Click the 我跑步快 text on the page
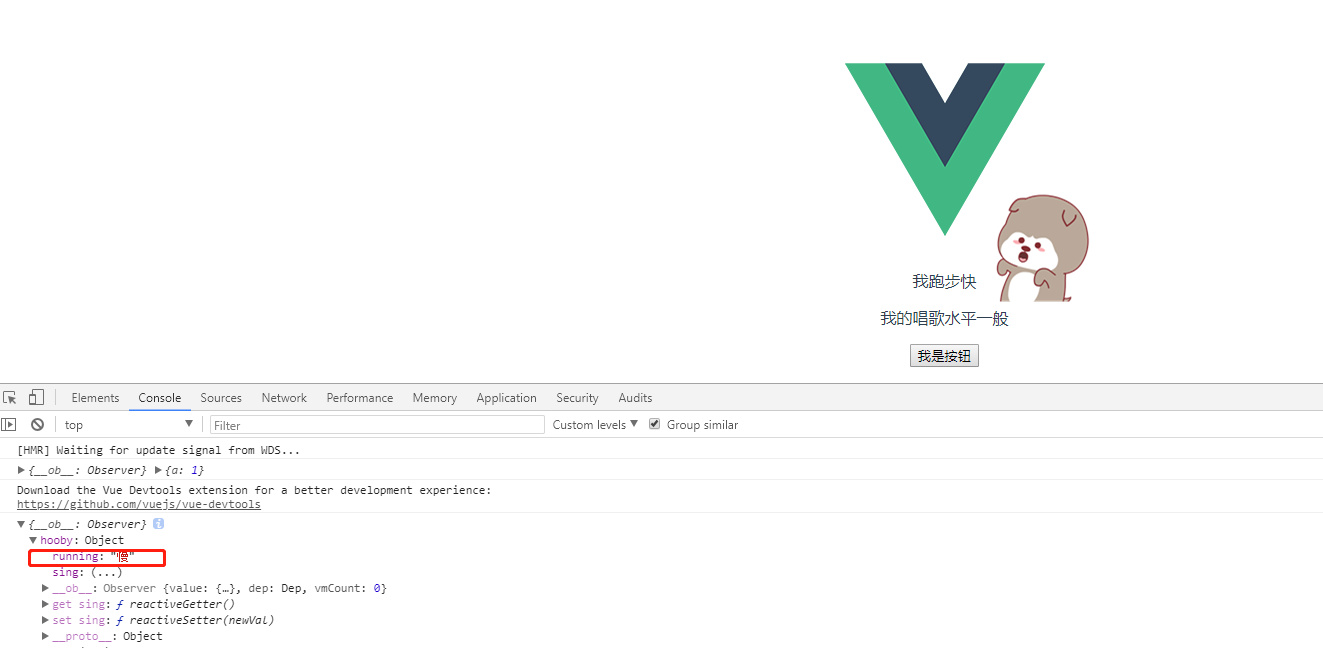Screen dimensions: 1323x648 point(944,282)
